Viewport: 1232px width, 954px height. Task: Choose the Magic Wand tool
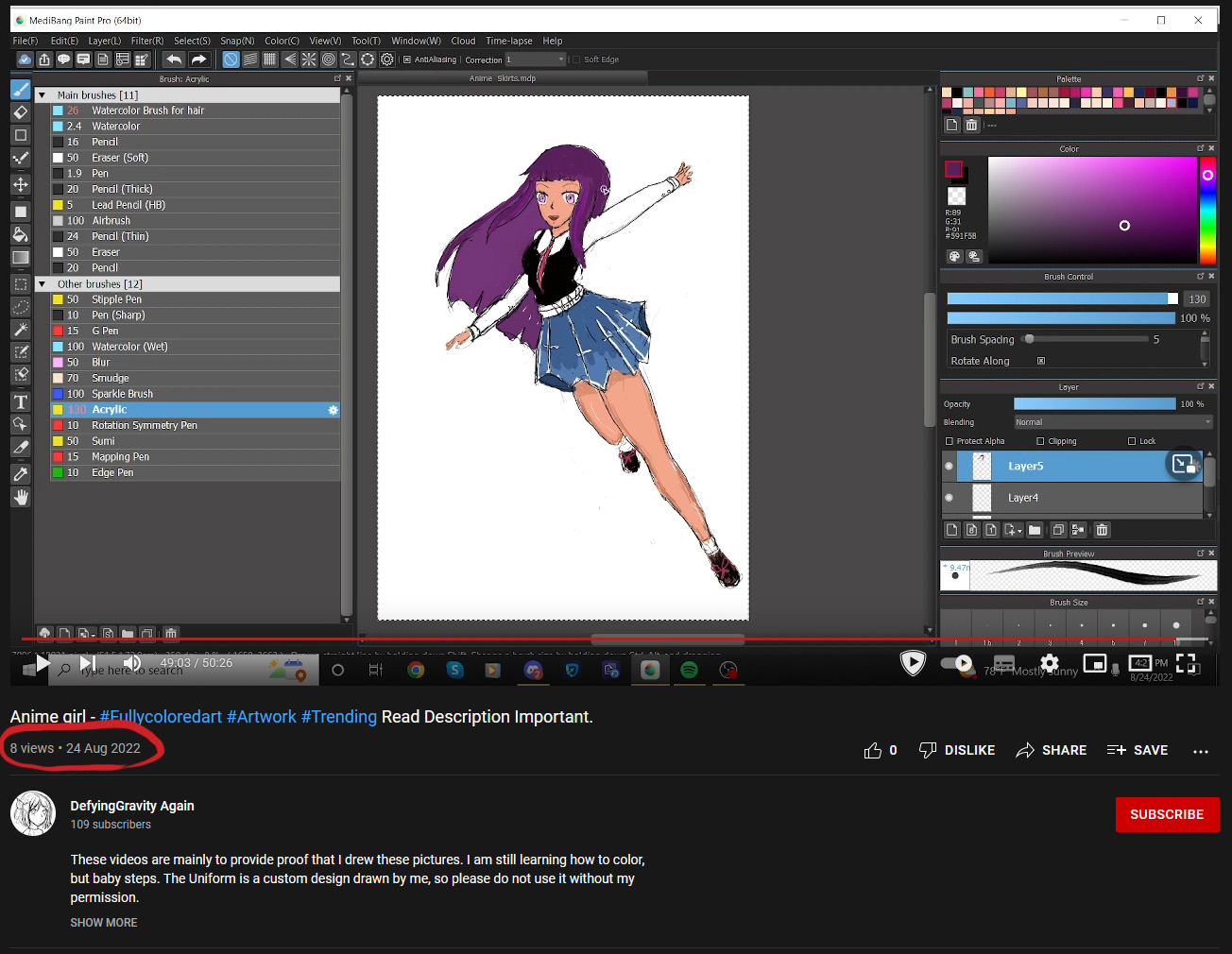click(21, 330)
